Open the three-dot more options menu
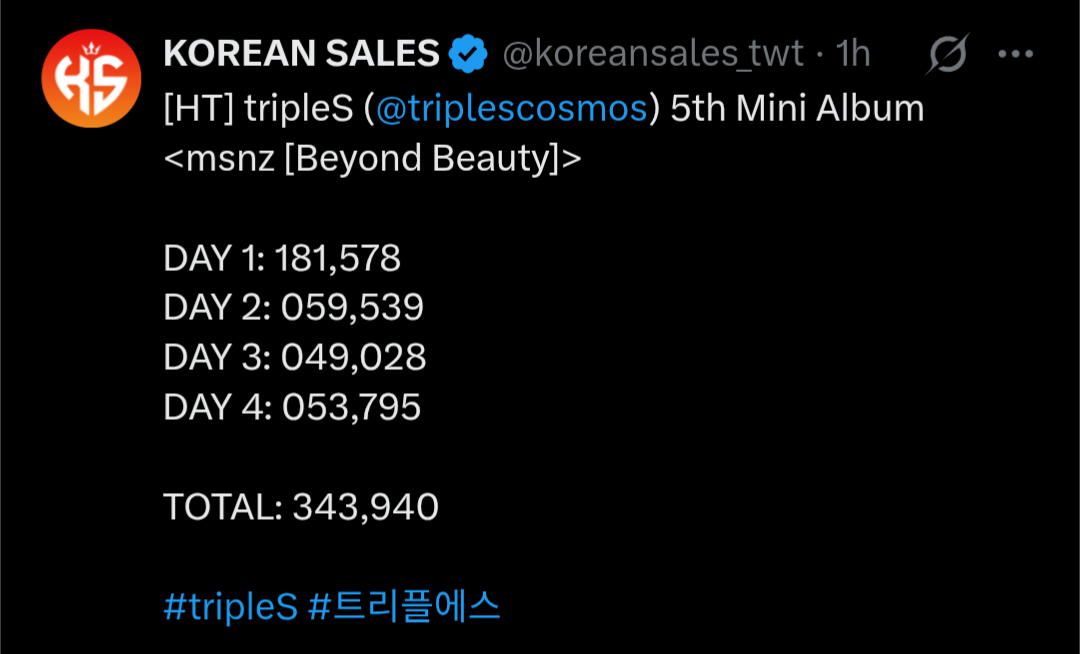Screen dimensions: 1080x654 pyautogui.click(x=1015, y=54)
